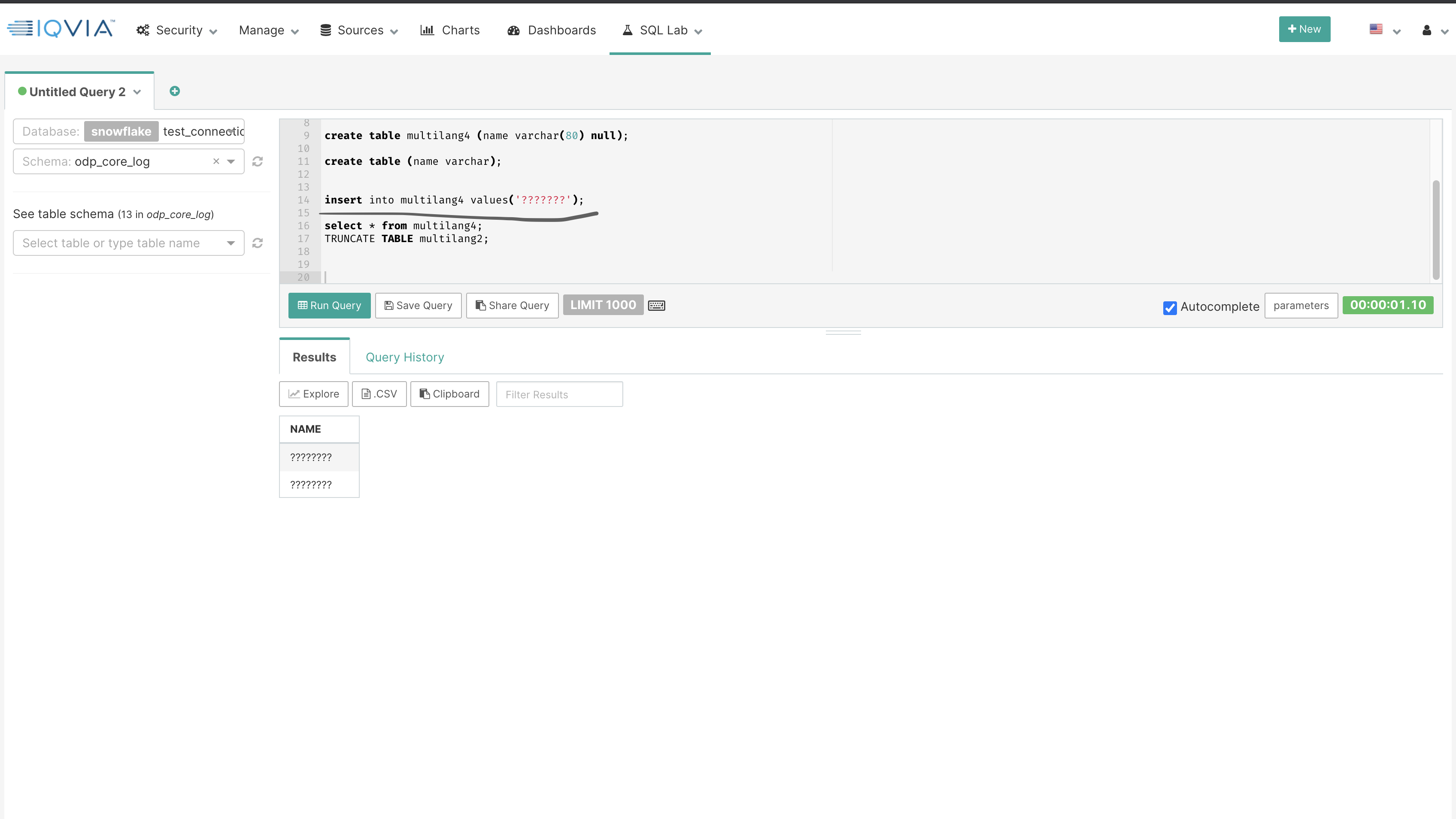This screenshot has height=819, width=1456.
Task: Clear the odp_core_log schema selection
Action: coord(216,162)
